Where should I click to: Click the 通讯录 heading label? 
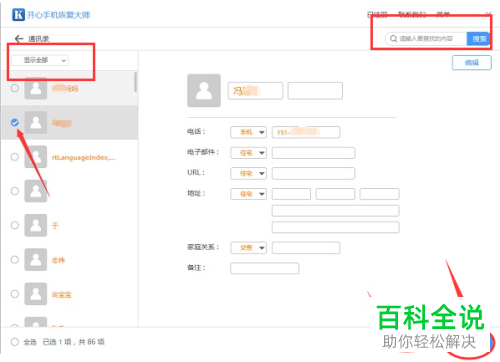point(39,39)
